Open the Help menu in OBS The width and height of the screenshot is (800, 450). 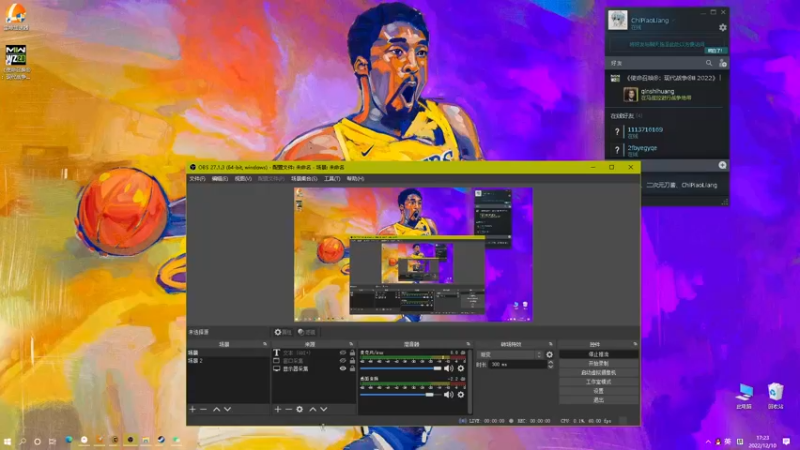tap(356, 179)
